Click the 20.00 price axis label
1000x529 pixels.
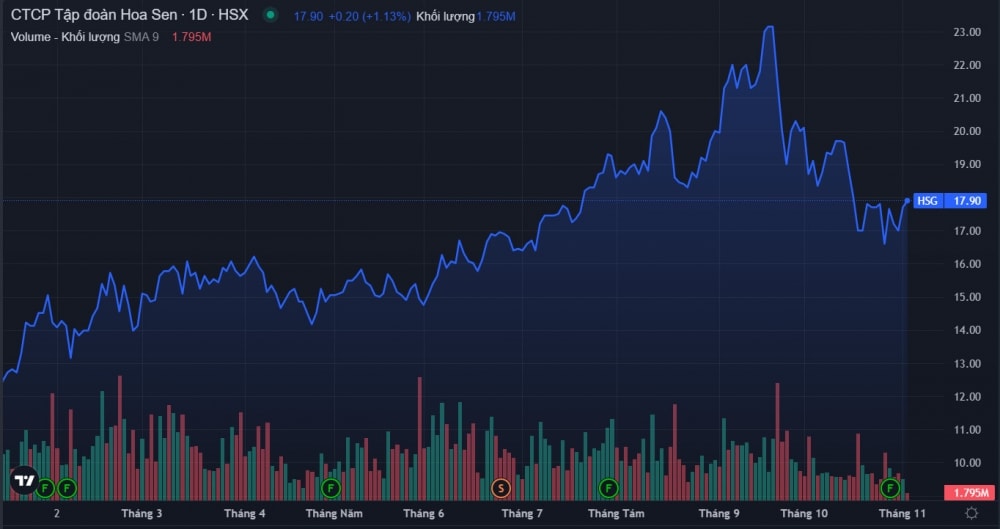coord(967,131)
